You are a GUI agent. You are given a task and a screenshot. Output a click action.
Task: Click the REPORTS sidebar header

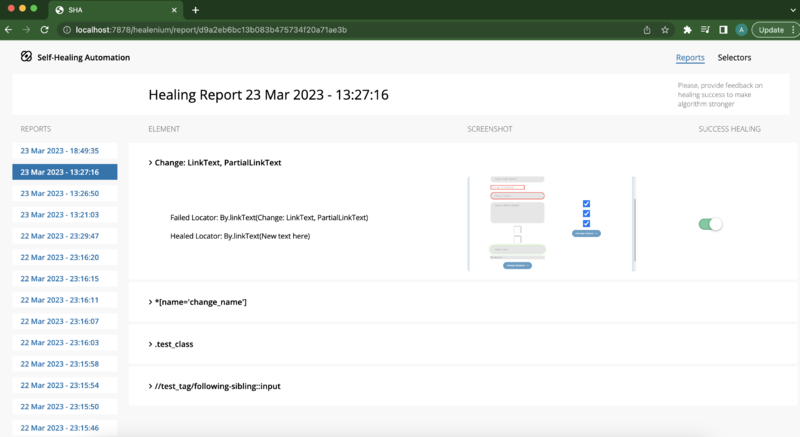36,129
